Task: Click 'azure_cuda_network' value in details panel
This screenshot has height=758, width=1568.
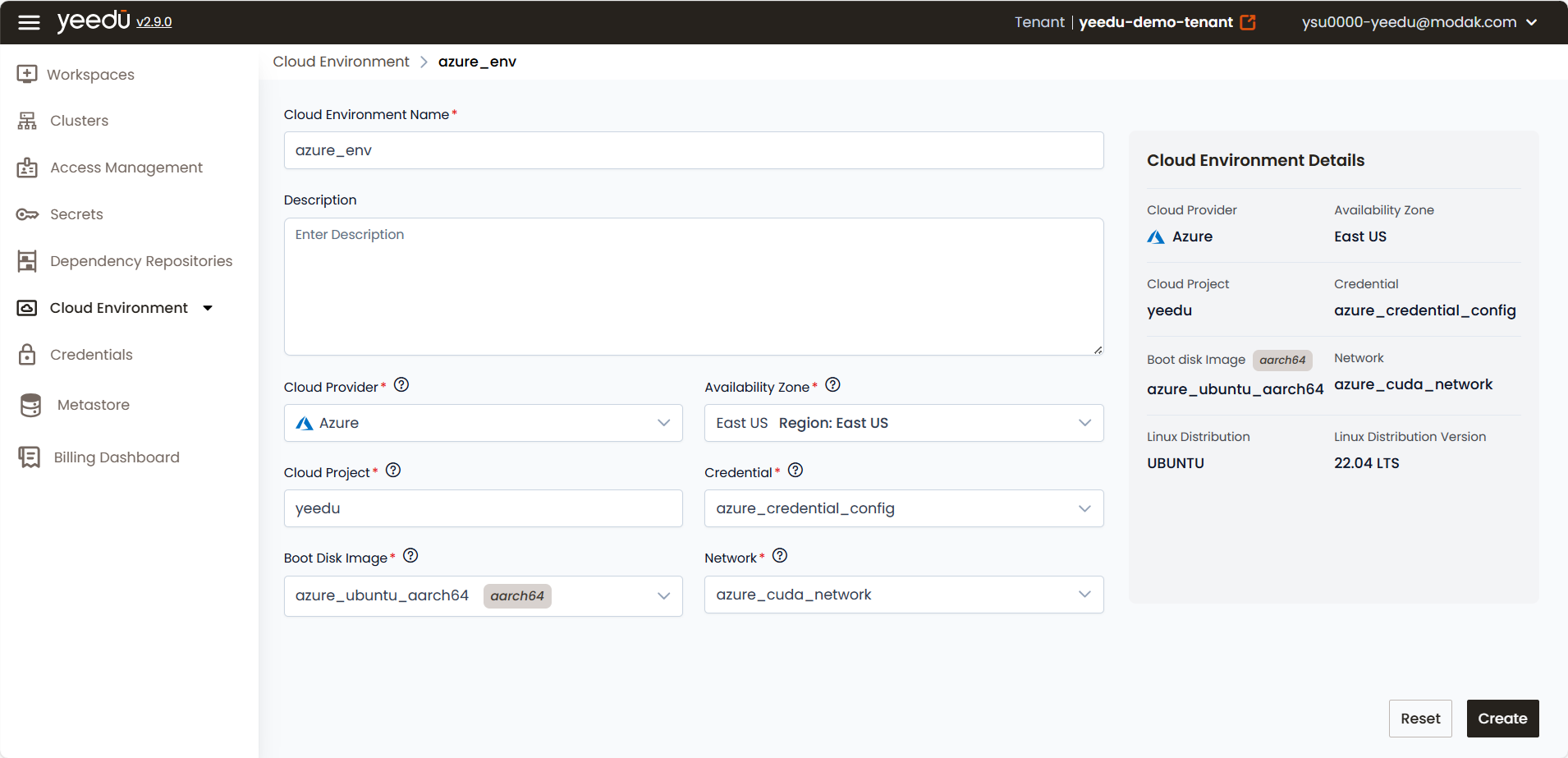Action: pyautogui.click(x=1414, y=384)
